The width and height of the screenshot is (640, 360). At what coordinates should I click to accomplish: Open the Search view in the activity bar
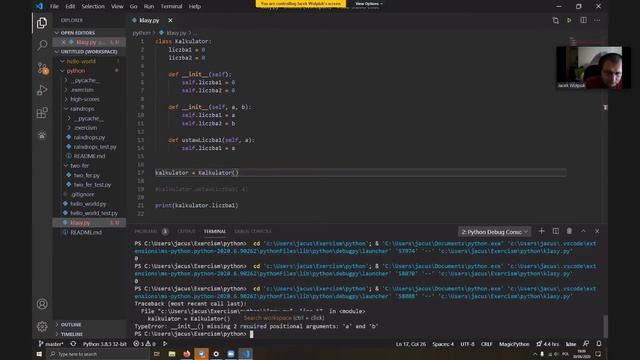pyautogui.click(x=42, y=45)
